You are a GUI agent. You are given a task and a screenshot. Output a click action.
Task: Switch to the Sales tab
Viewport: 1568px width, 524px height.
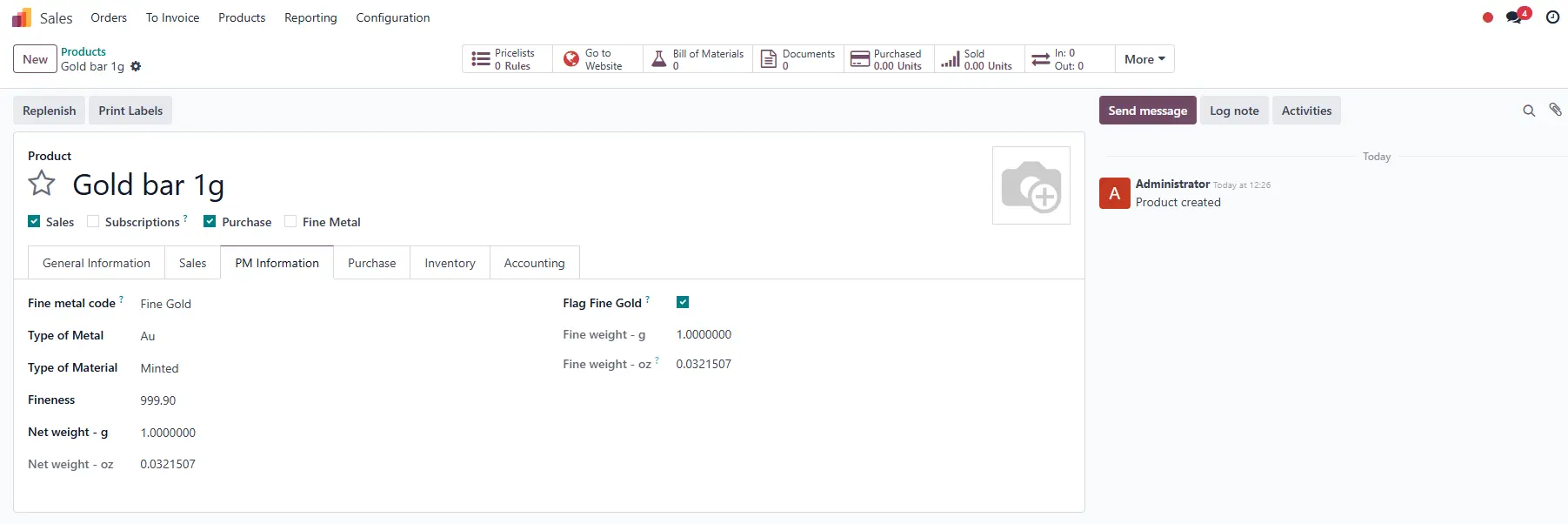point(193,263)
